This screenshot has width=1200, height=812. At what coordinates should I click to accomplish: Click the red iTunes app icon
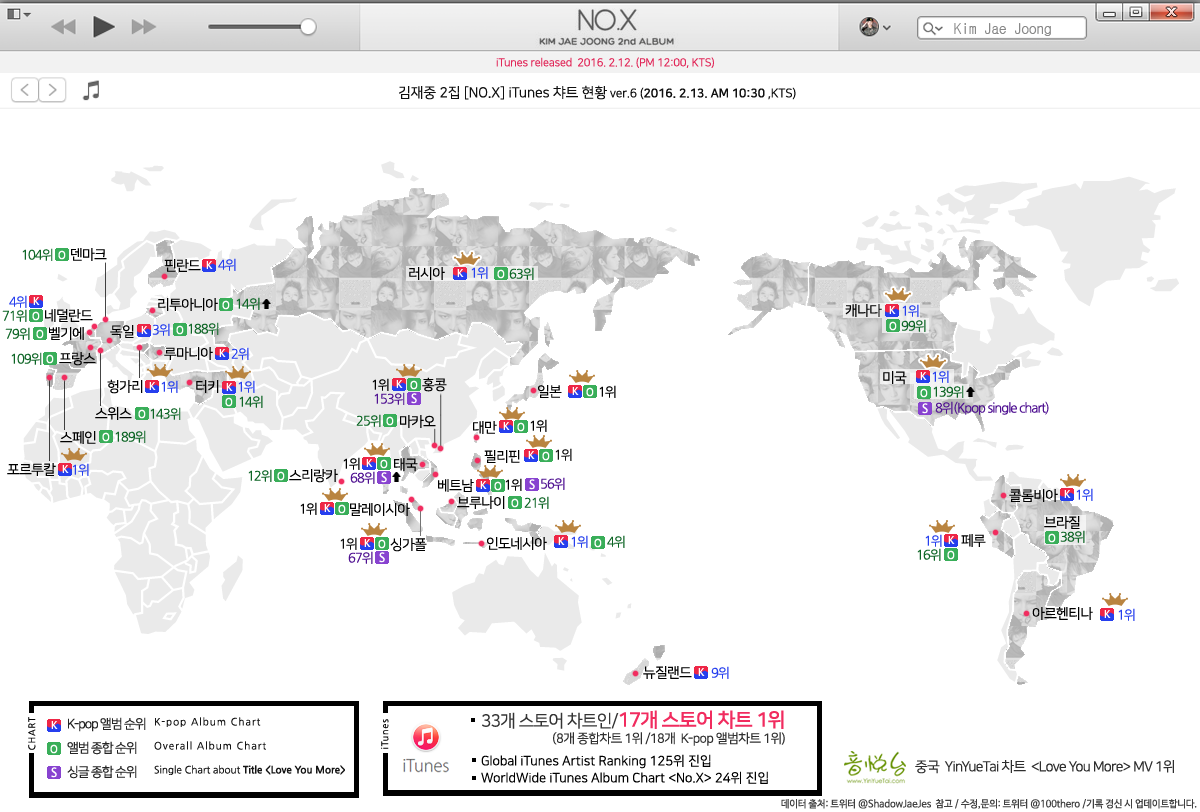pyautogui.click(x=427, y=738)
